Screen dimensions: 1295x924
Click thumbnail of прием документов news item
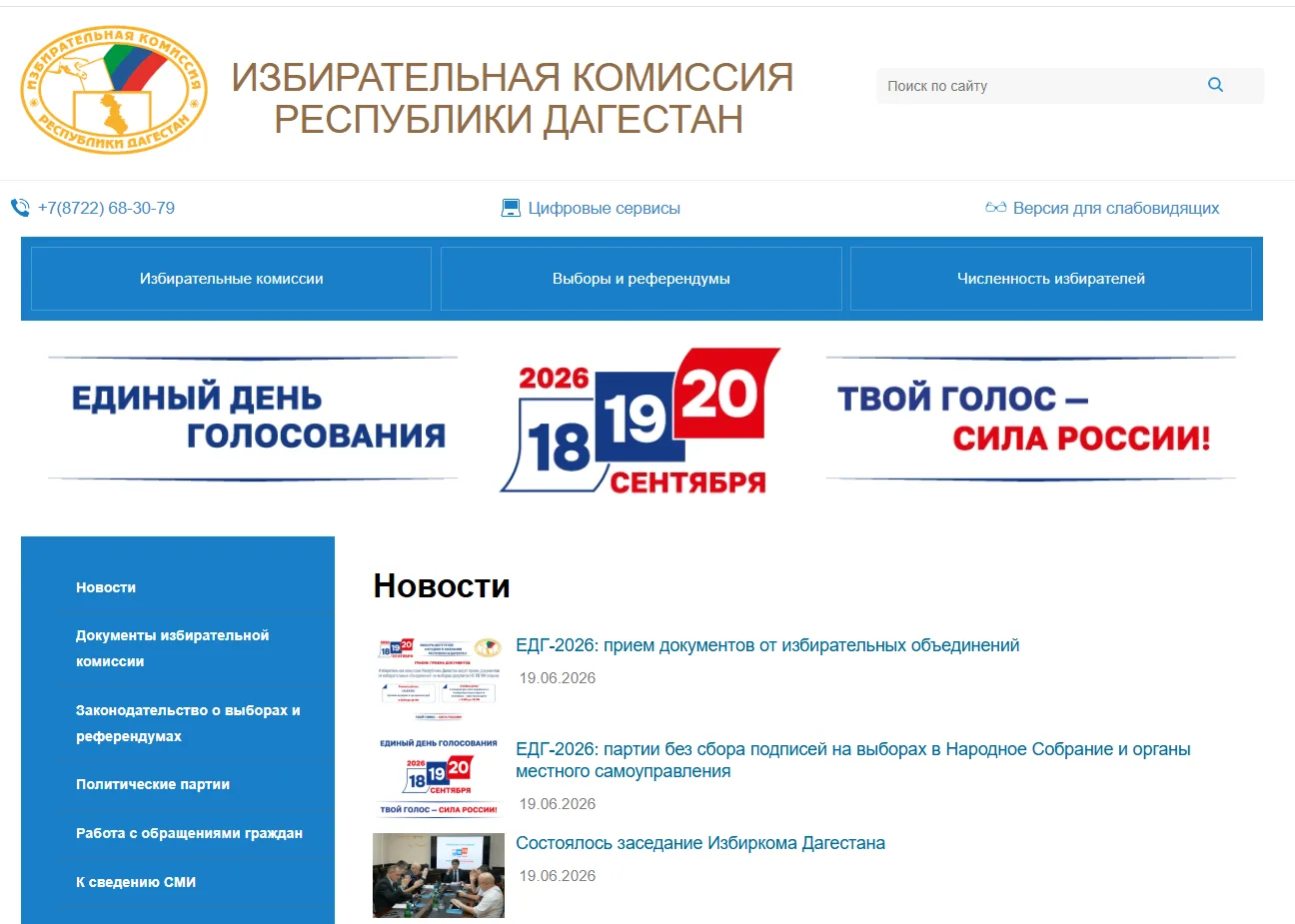(x=439, y=678)
